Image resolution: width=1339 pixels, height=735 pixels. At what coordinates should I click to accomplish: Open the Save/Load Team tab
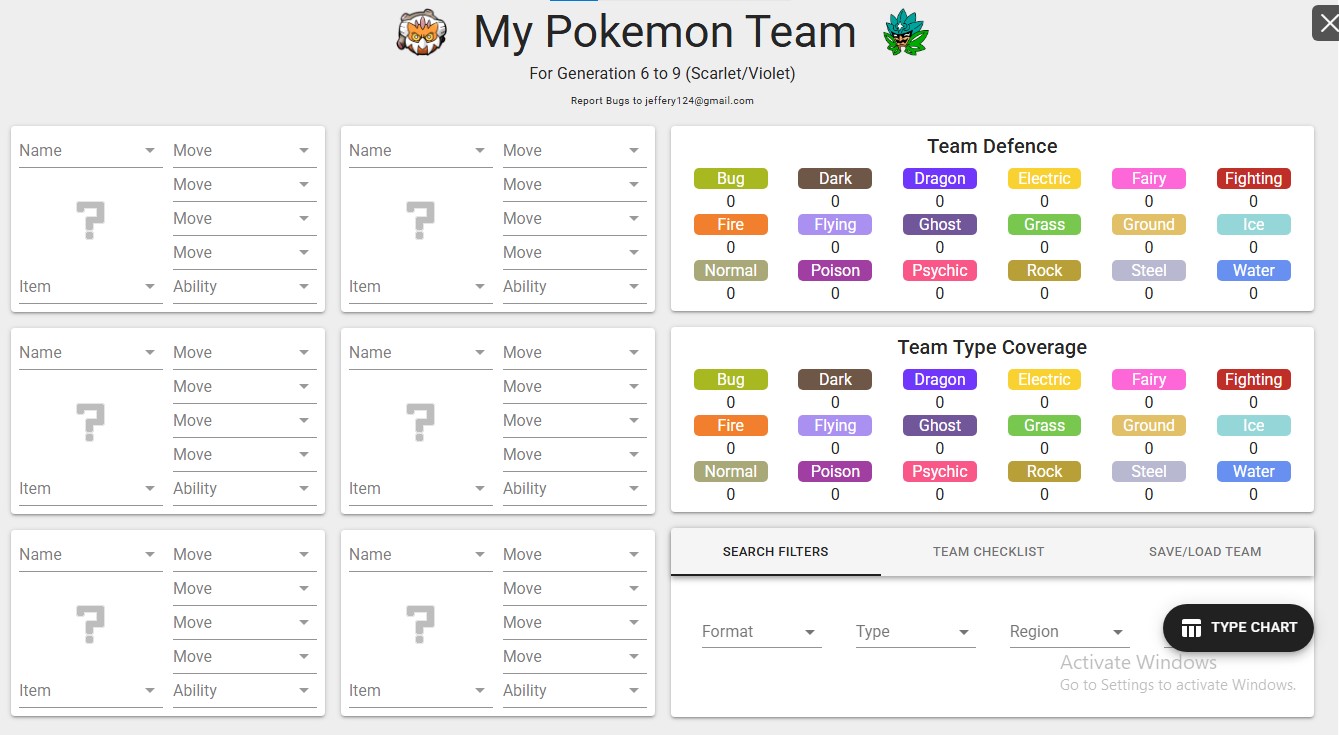1205,552
